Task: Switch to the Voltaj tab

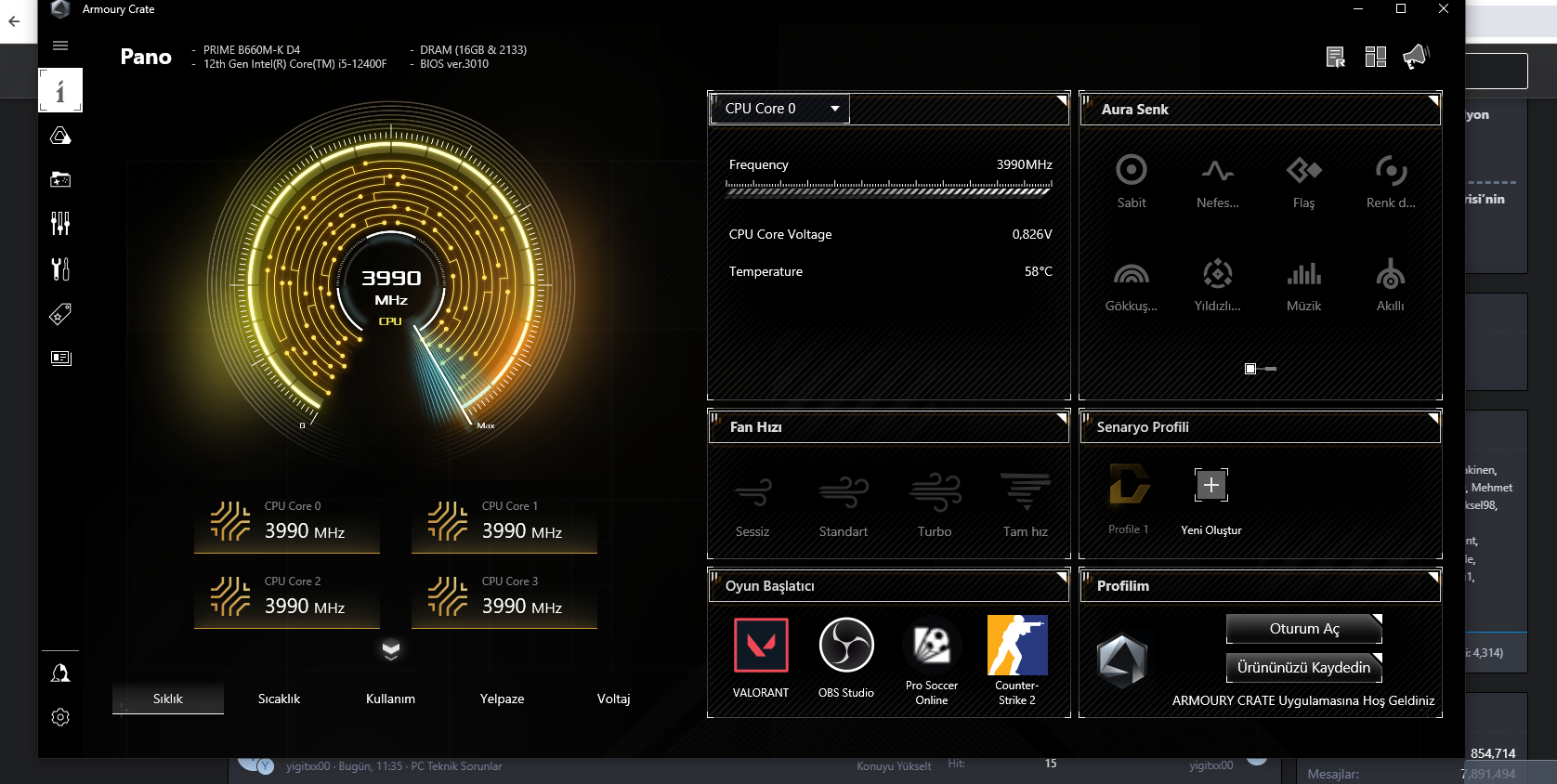Action: click(614, 699)
